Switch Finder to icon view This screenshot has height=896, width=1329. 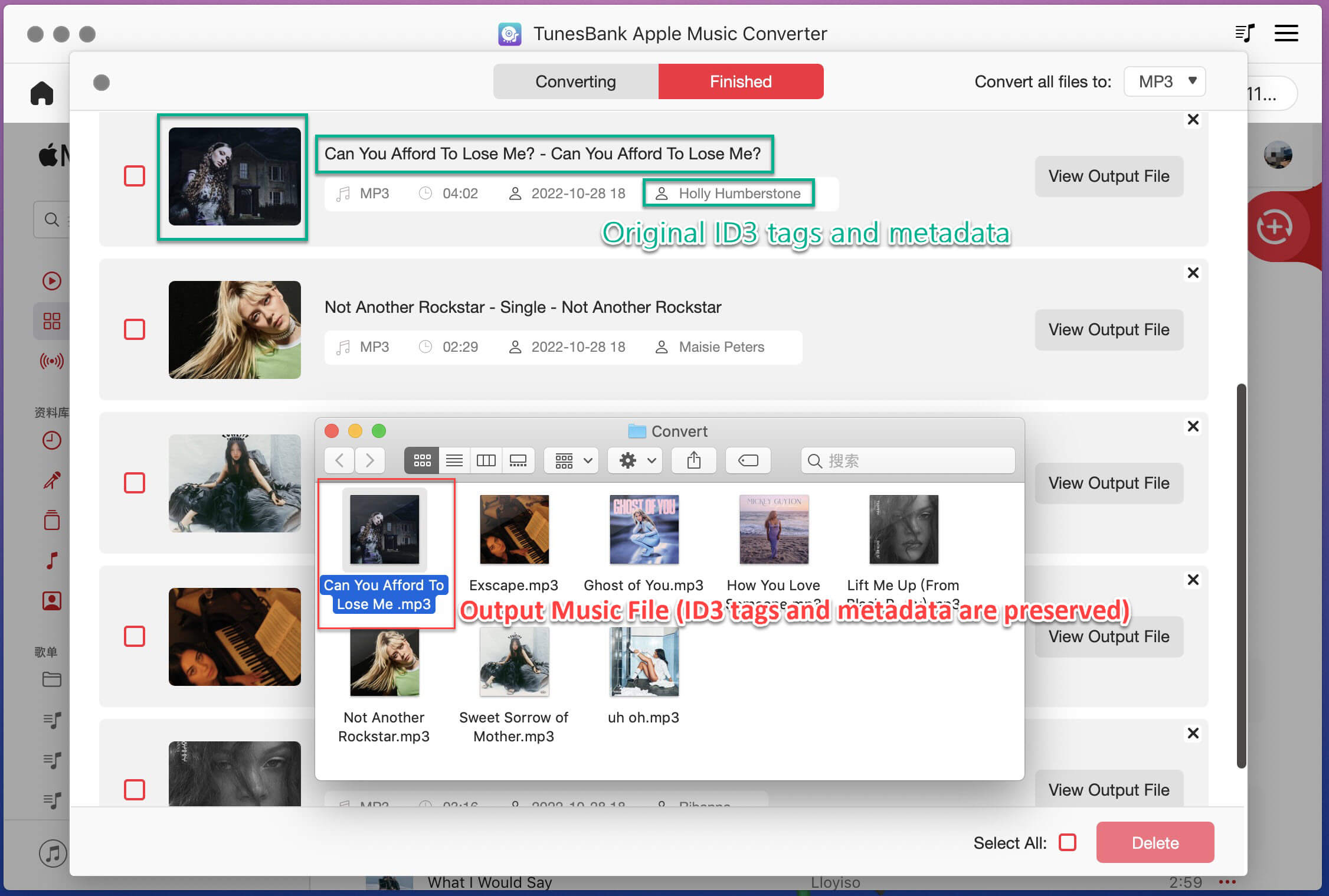tap(422, 460)
